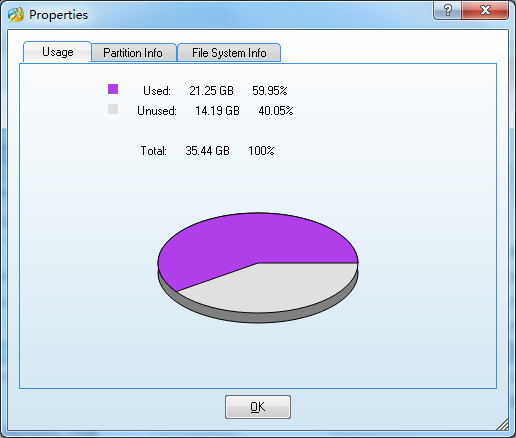Click the gray Unused color swatch
The width and height of the screenshot is (516, 438).
(113, 109)
